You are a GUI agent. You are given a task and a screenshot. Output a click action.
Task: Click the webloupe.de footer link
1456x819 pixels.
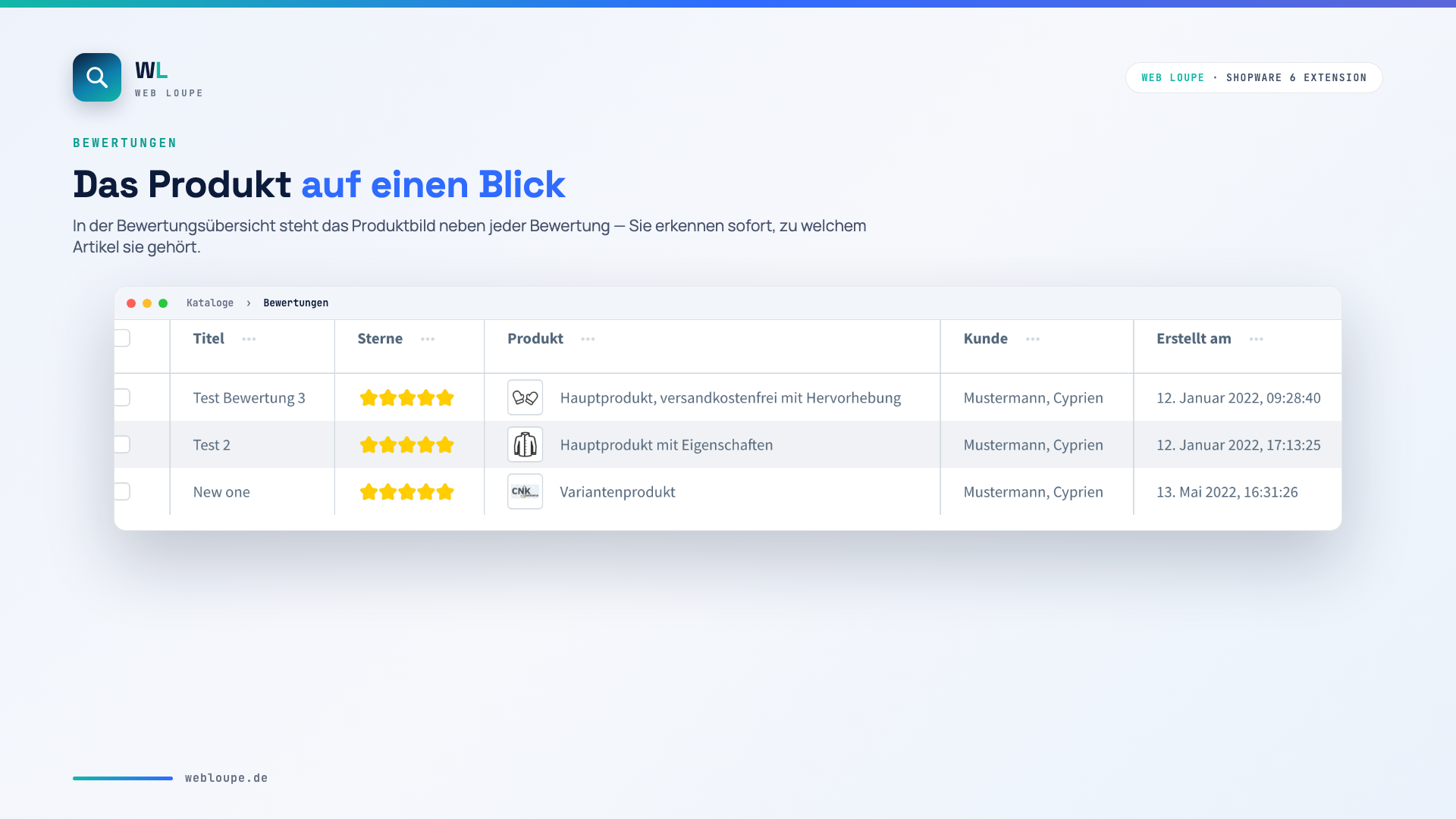tap(227, 778)
